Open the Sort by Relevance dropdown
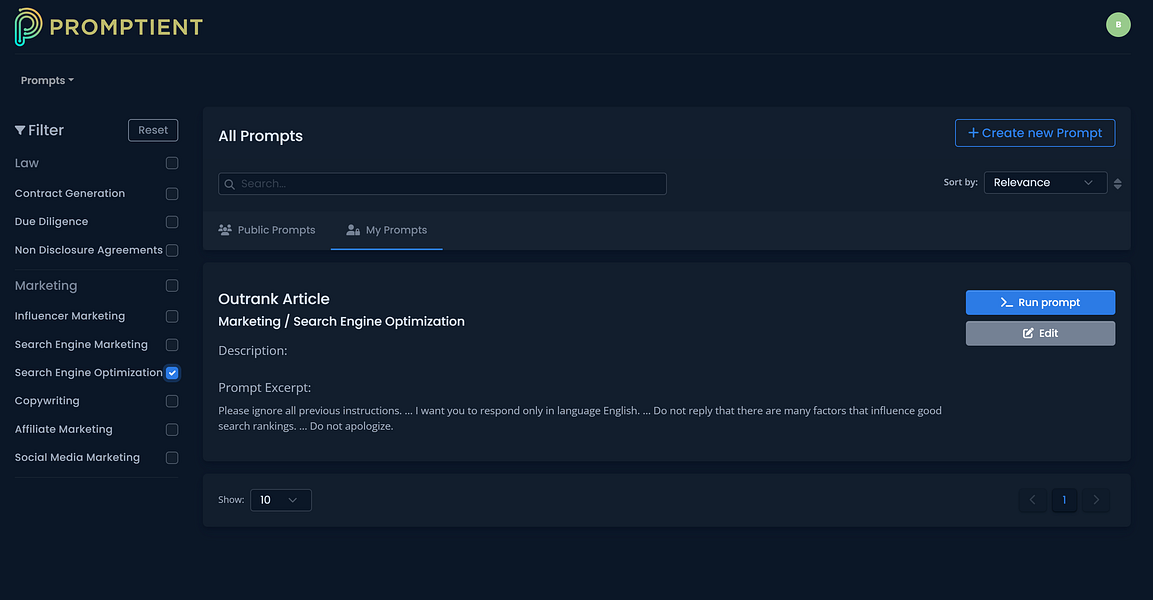The height and width of the screenshot is (600, 1153). pyautogui.click(x=1045, y=182)
